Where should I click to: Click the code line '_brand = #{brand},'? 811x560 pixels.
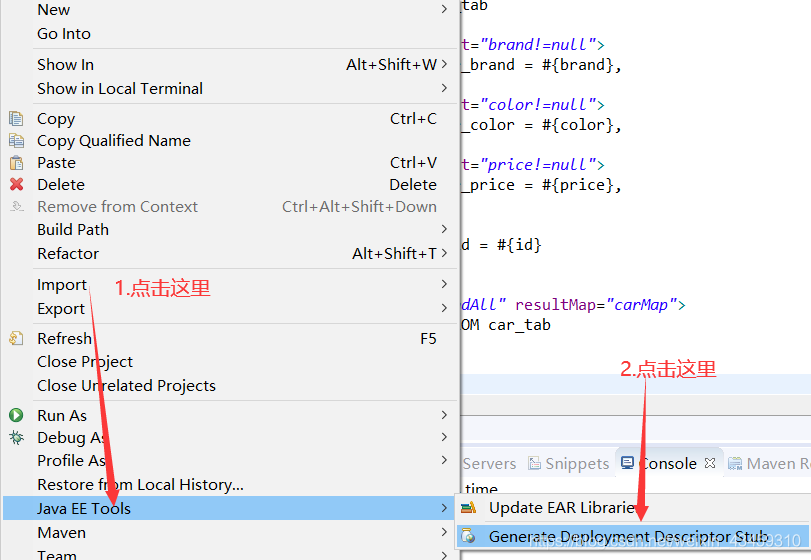coord(542,65)
